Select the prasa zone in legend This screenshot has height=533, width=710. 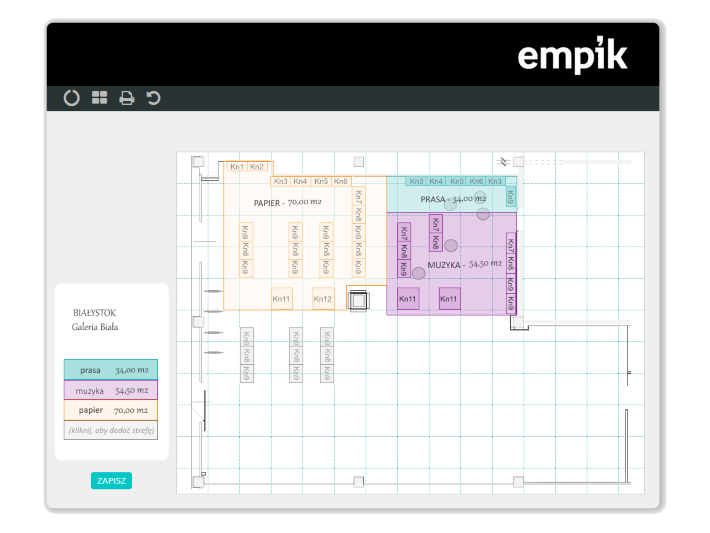[x=111, y=370]
